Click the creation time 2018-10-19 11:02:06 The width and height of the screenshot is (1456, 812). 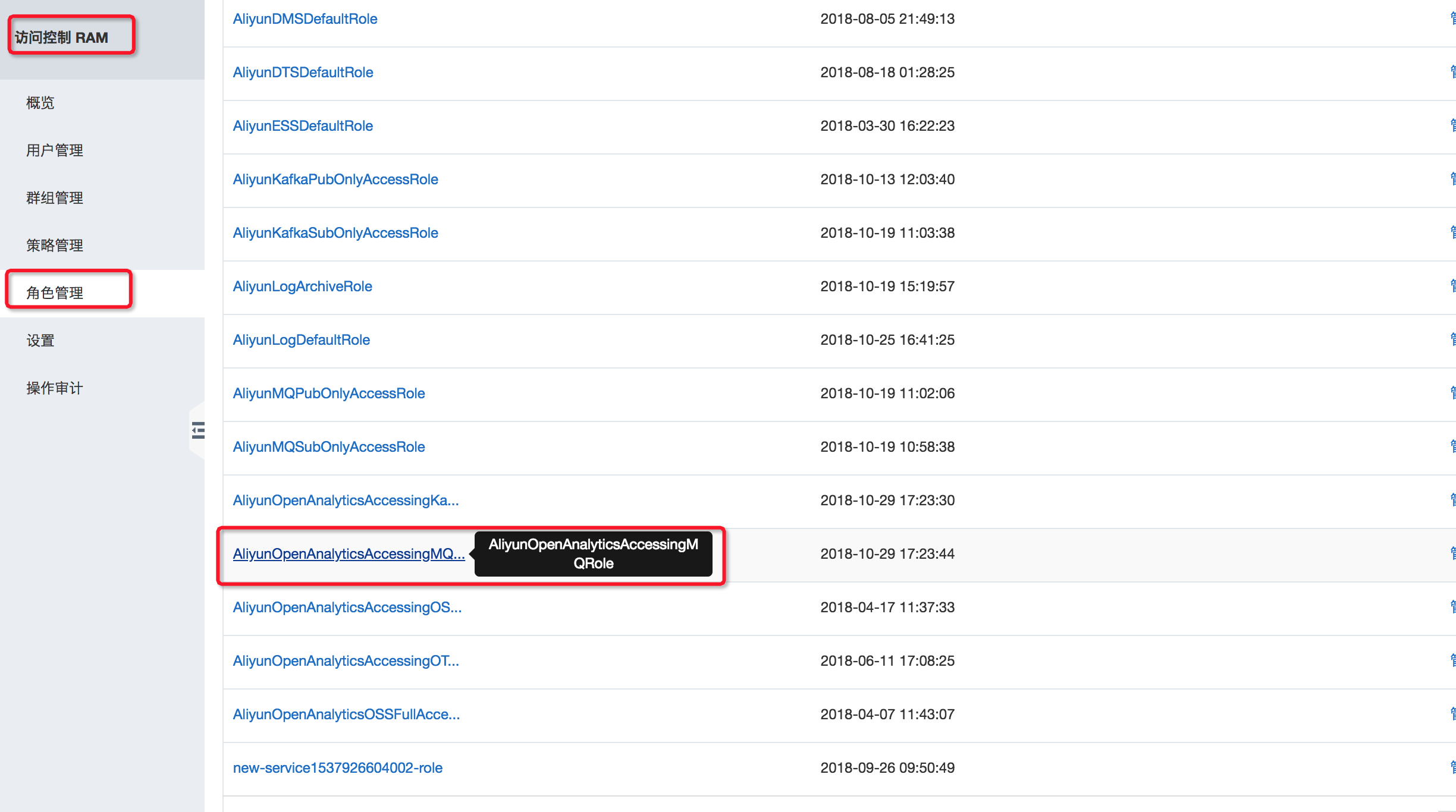tap(887, 394)
